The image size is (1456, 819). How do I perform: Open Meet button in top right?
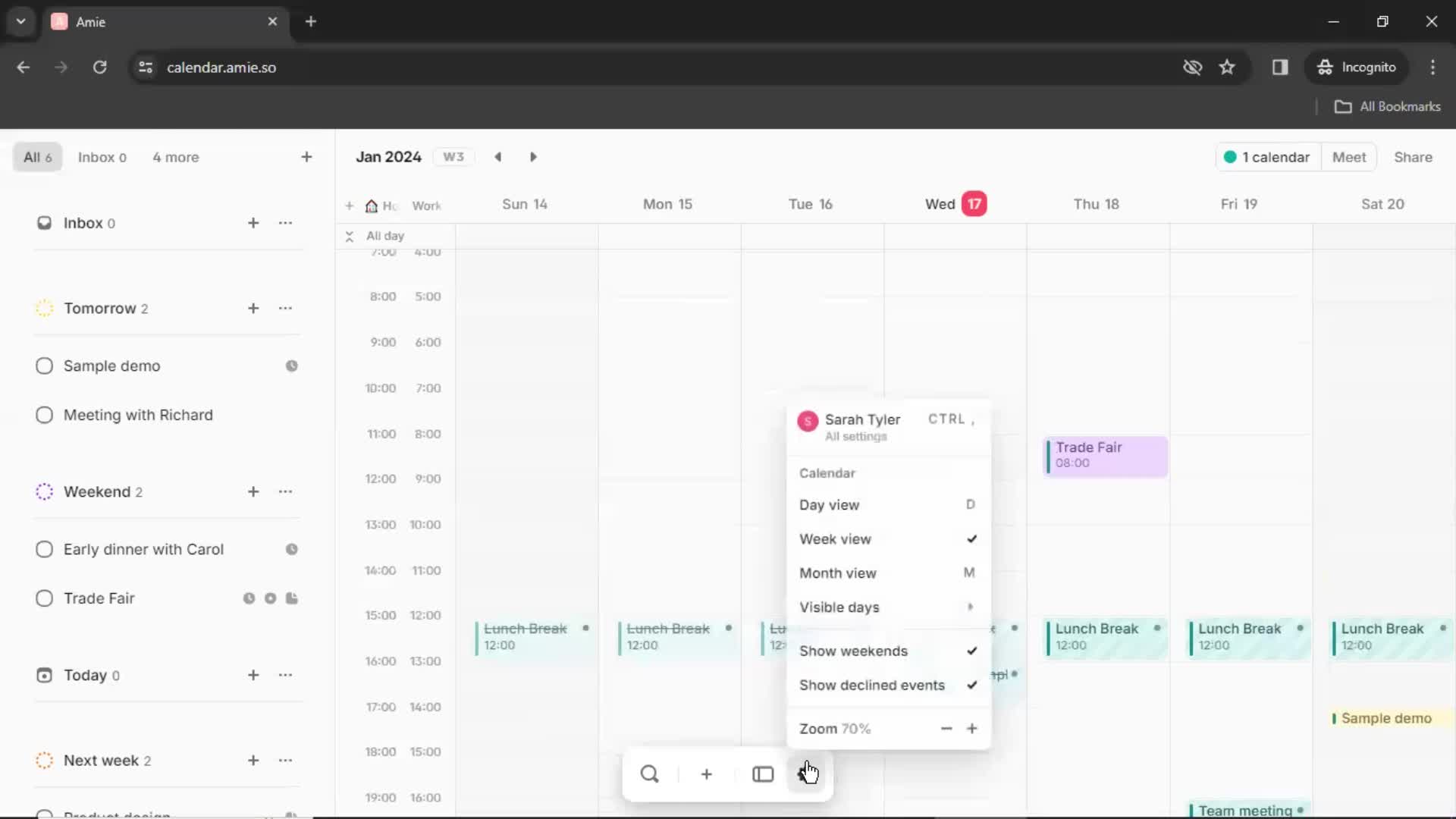pyautogui.click(x=1349, y=157)
